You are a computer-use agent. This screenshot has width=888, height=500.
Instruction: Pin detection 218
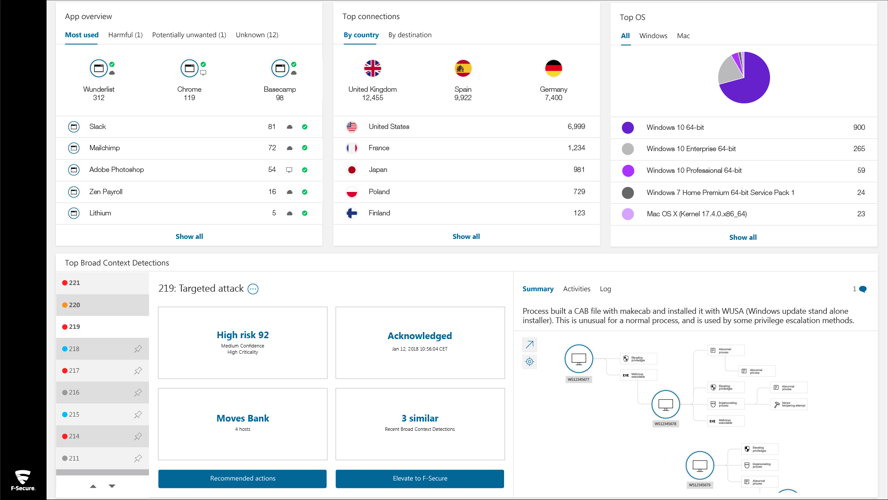click(x=138, y=349)
